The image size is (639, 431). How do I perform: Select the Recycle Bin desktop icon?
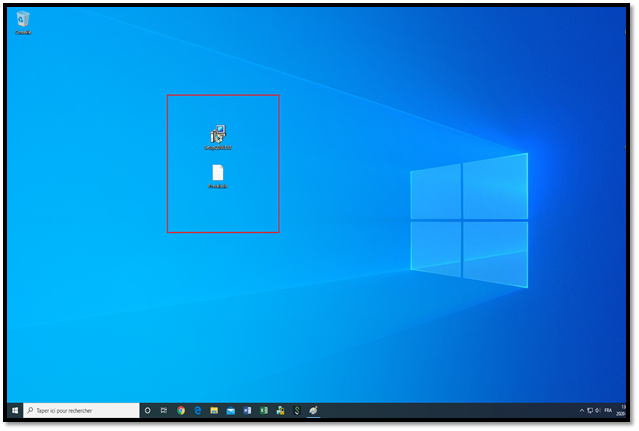(22, 20)
